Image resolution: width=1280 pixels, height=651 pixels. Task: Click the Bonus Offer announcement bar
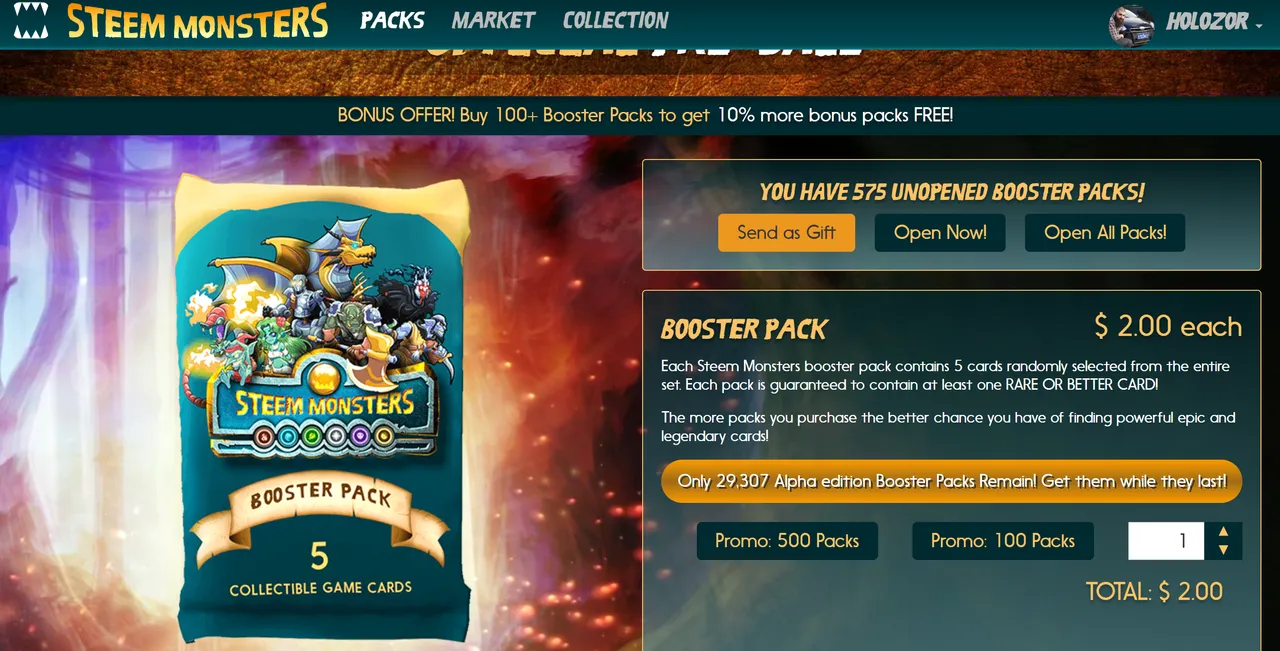(645, 115)
